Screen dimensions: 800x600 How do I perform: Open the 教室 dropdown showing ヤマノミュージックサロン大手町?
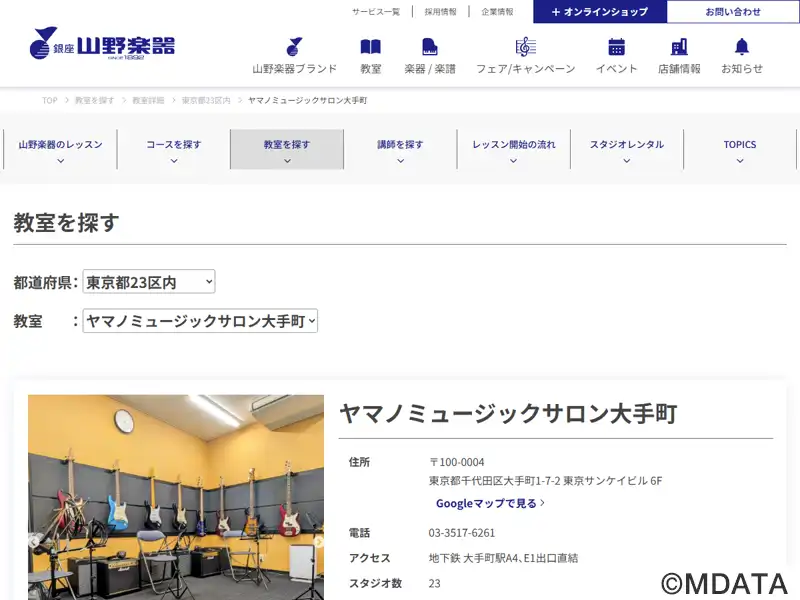pyautogui.click(x=200, y=321)
